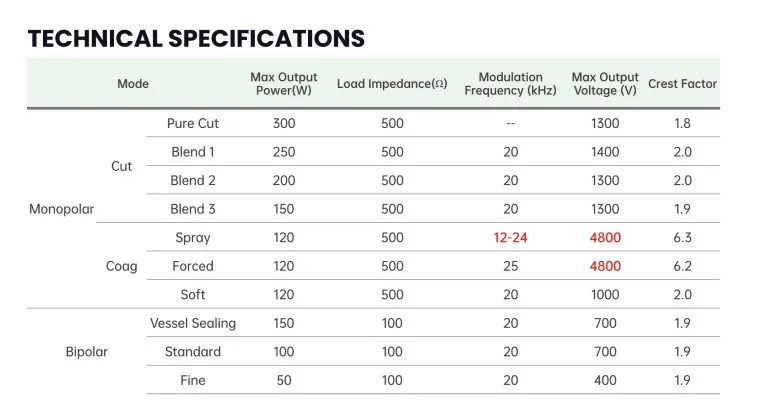Click the Modulation Frequency (kHz) header
The width and height of the screenshot is (759, 413).
tap(511, 84)
